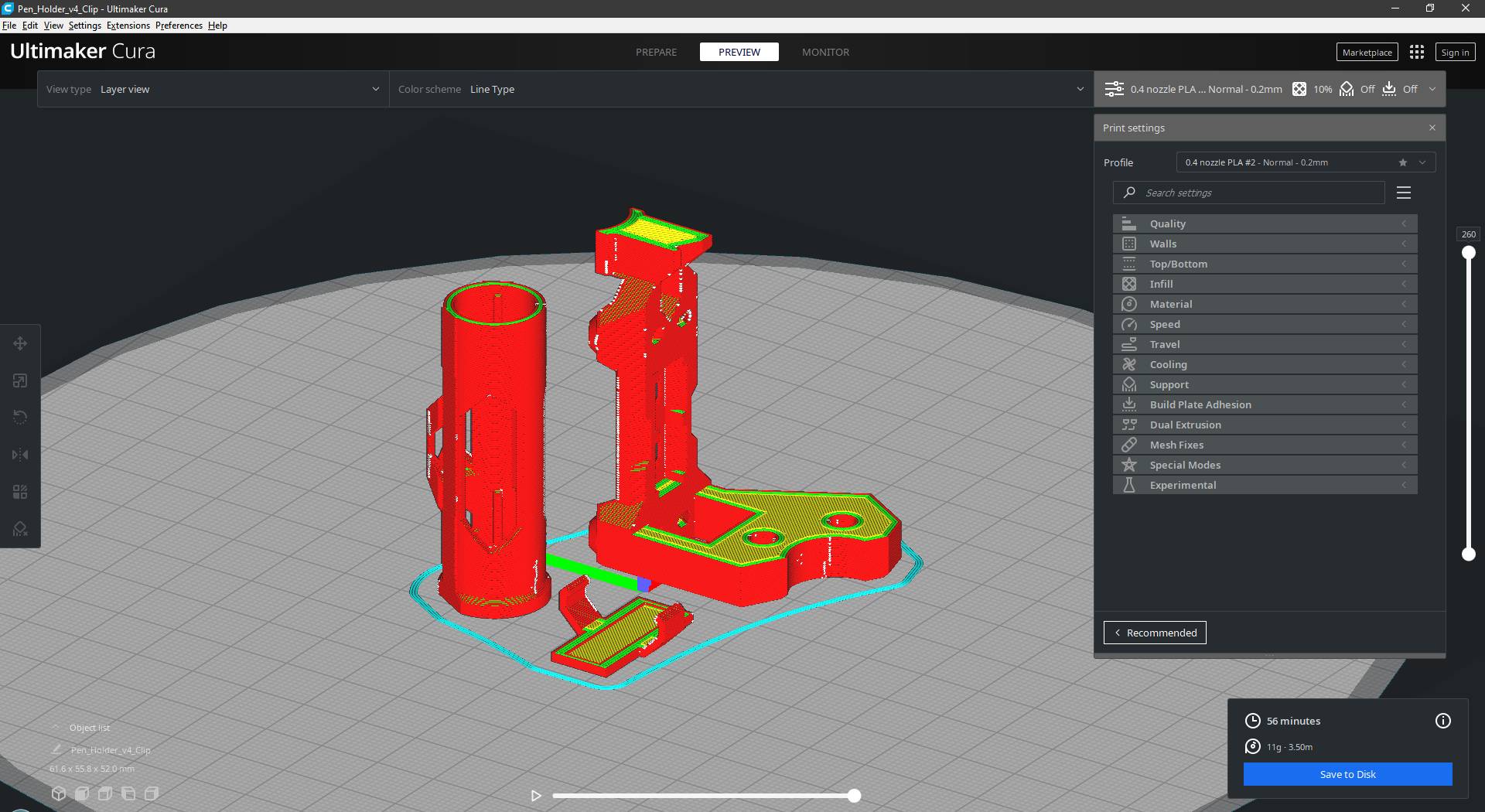Expand the Top/Bottom settings category
The image size is (1485, 812).
(1265, 264)
